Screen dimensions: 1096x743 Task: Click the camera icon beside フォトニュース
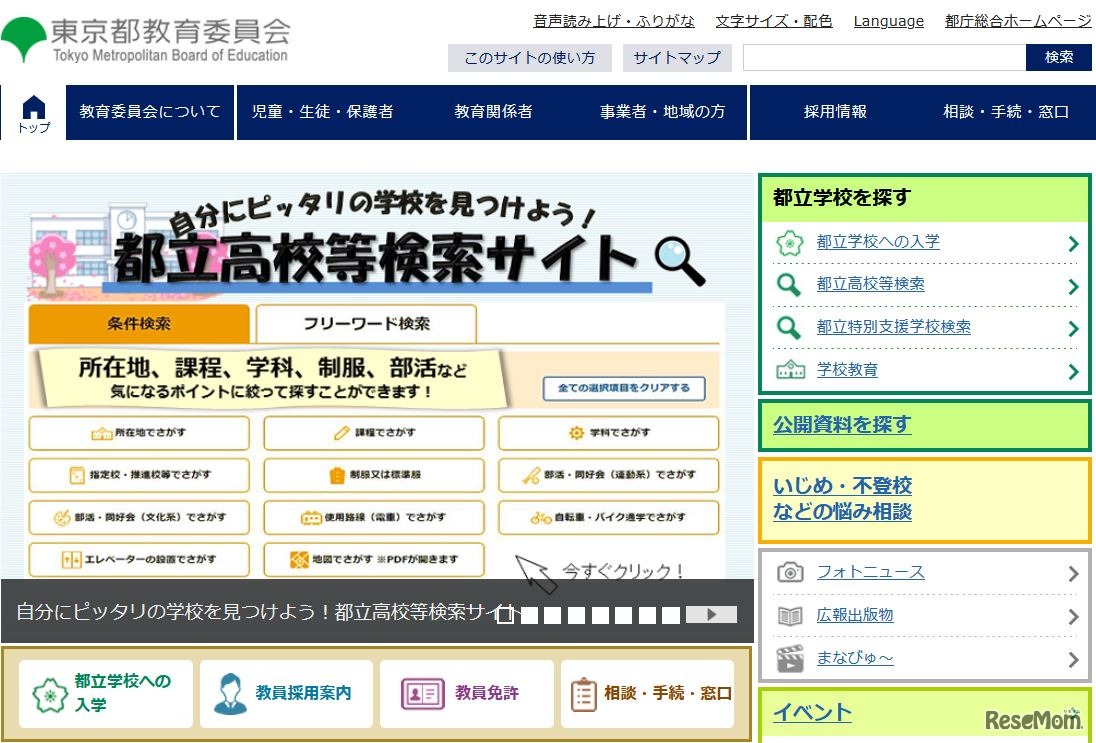coord(791,572)
